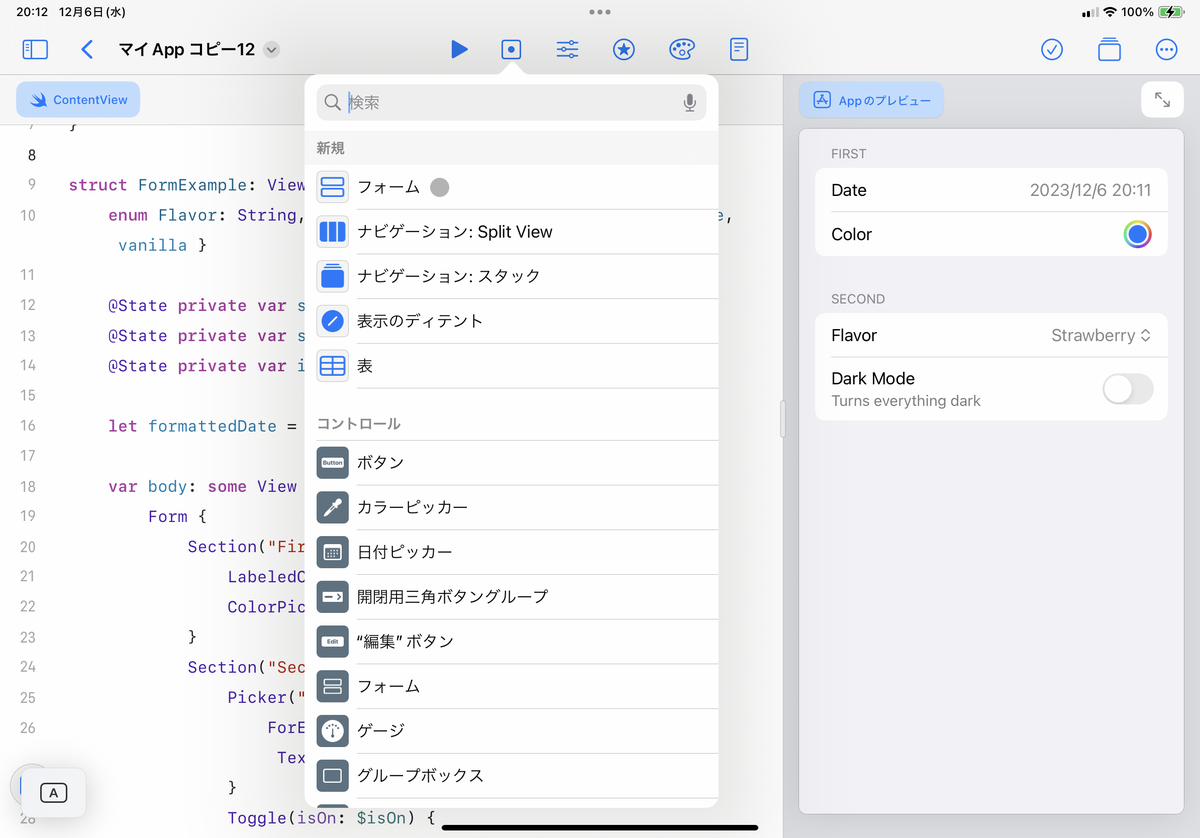Click the split view divider handle

pyautogui.click(x=783, y=419)
